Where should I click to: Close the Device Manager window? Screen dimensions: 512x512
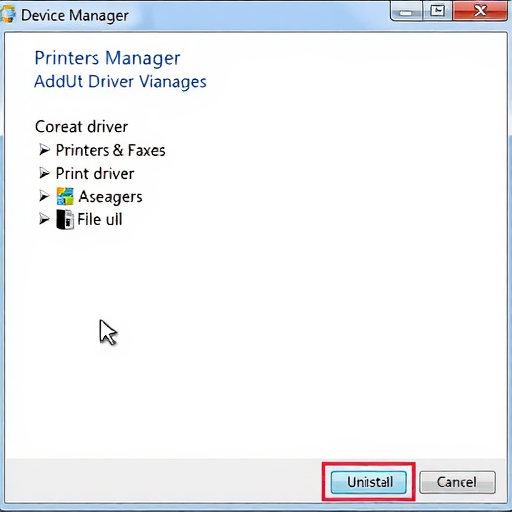pos(480,11)
